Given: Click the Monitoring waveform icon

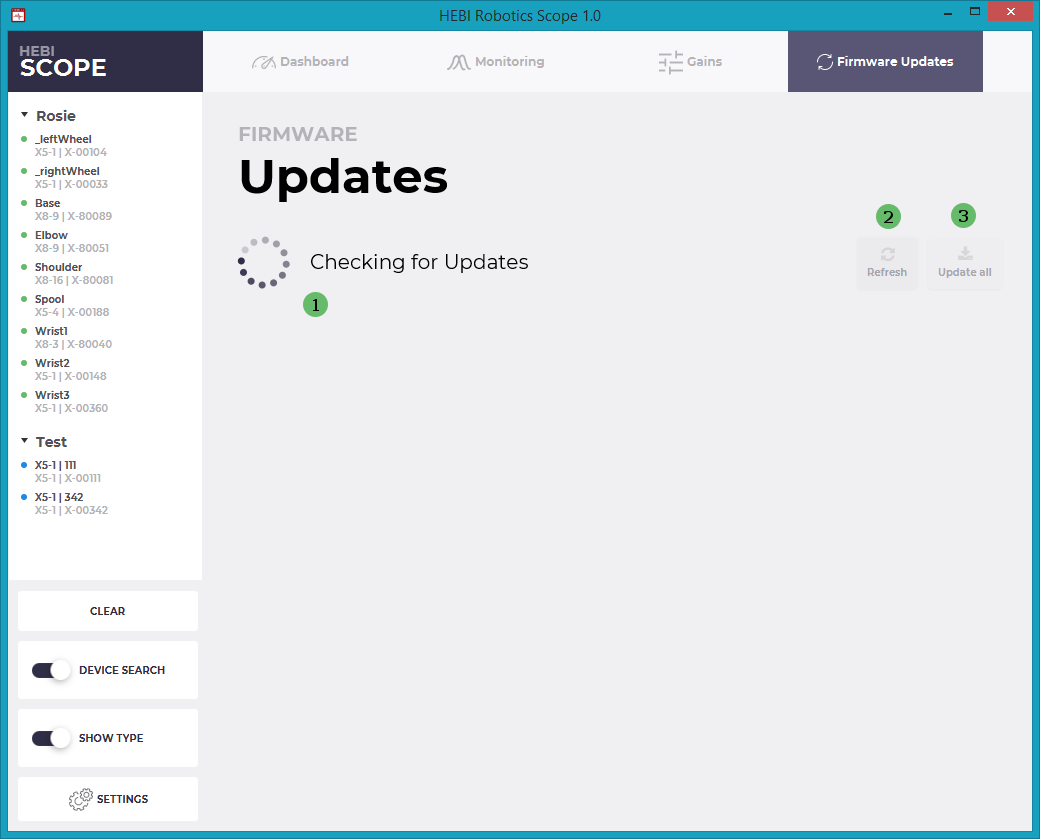Looking at the screenshot, I should [458, 62].
